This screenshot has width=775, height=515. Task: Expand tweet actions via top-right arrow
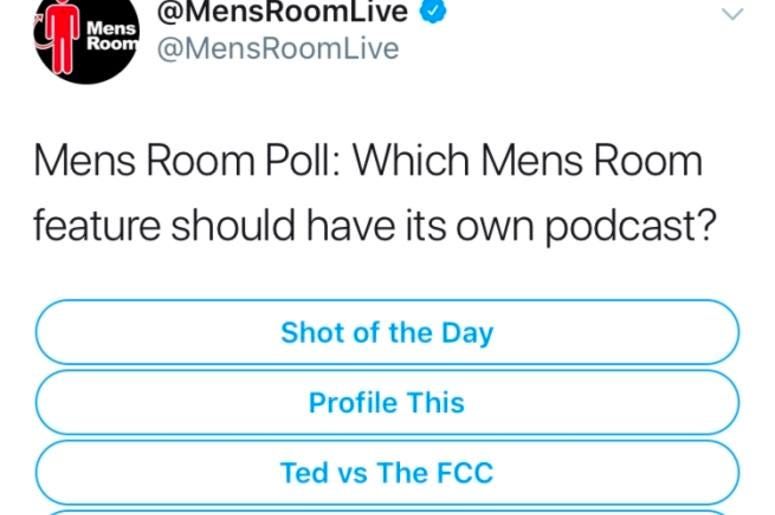coord(732,13)
